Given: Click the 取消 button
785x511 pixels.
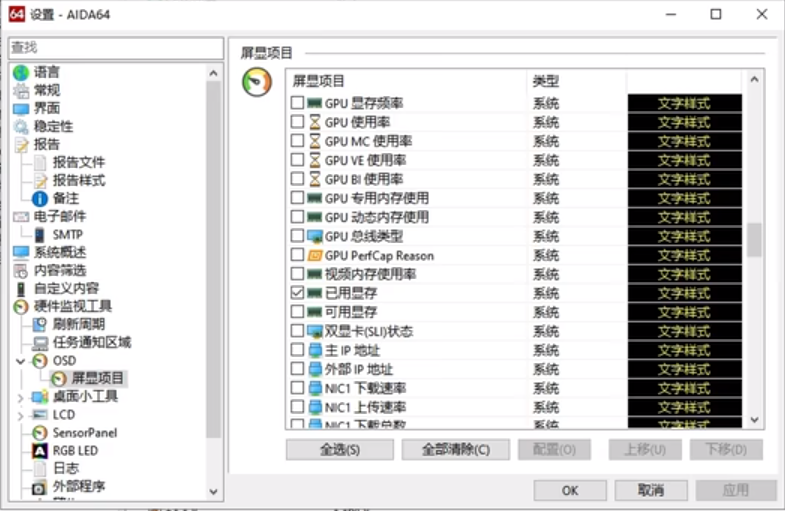Looking at the screenshot, I should 651,490.
